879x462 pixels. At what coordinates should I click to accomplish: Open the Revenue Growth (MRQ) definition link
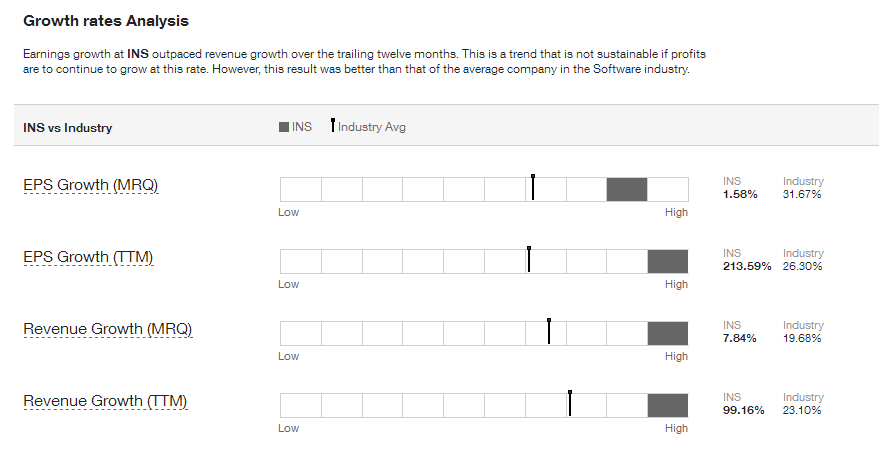pos(108,329)
